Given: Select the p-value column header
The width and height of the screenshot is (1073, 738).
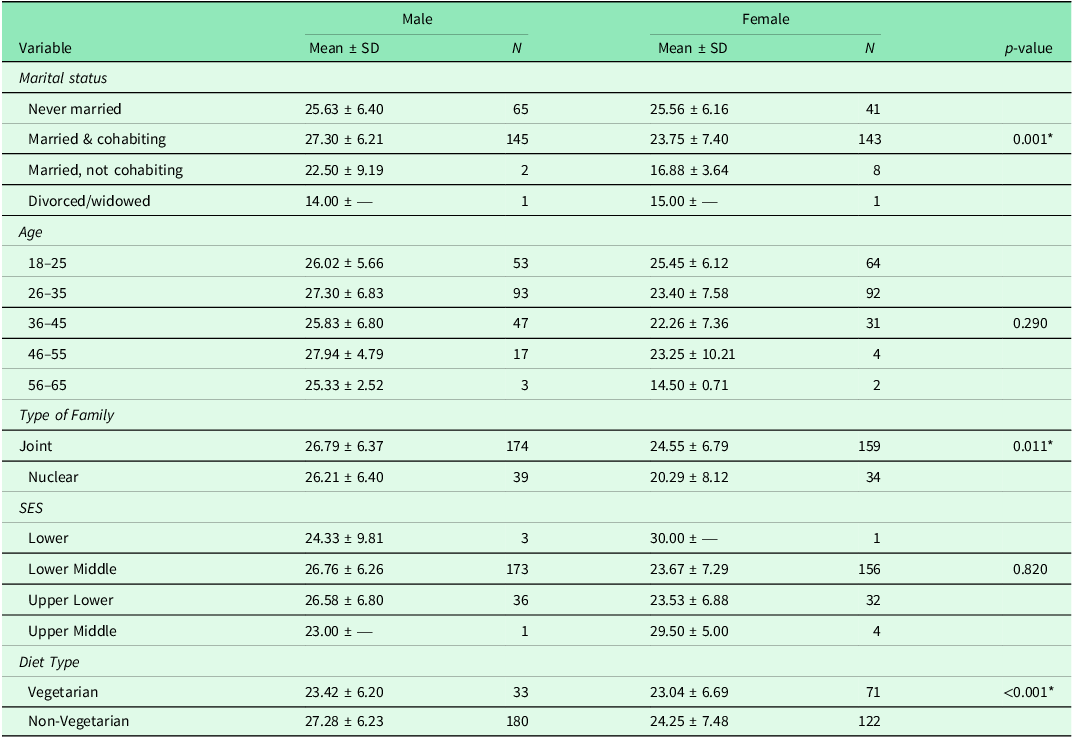Looking at the screenshot, I should pyautogui.click(x=1028, y=48).
